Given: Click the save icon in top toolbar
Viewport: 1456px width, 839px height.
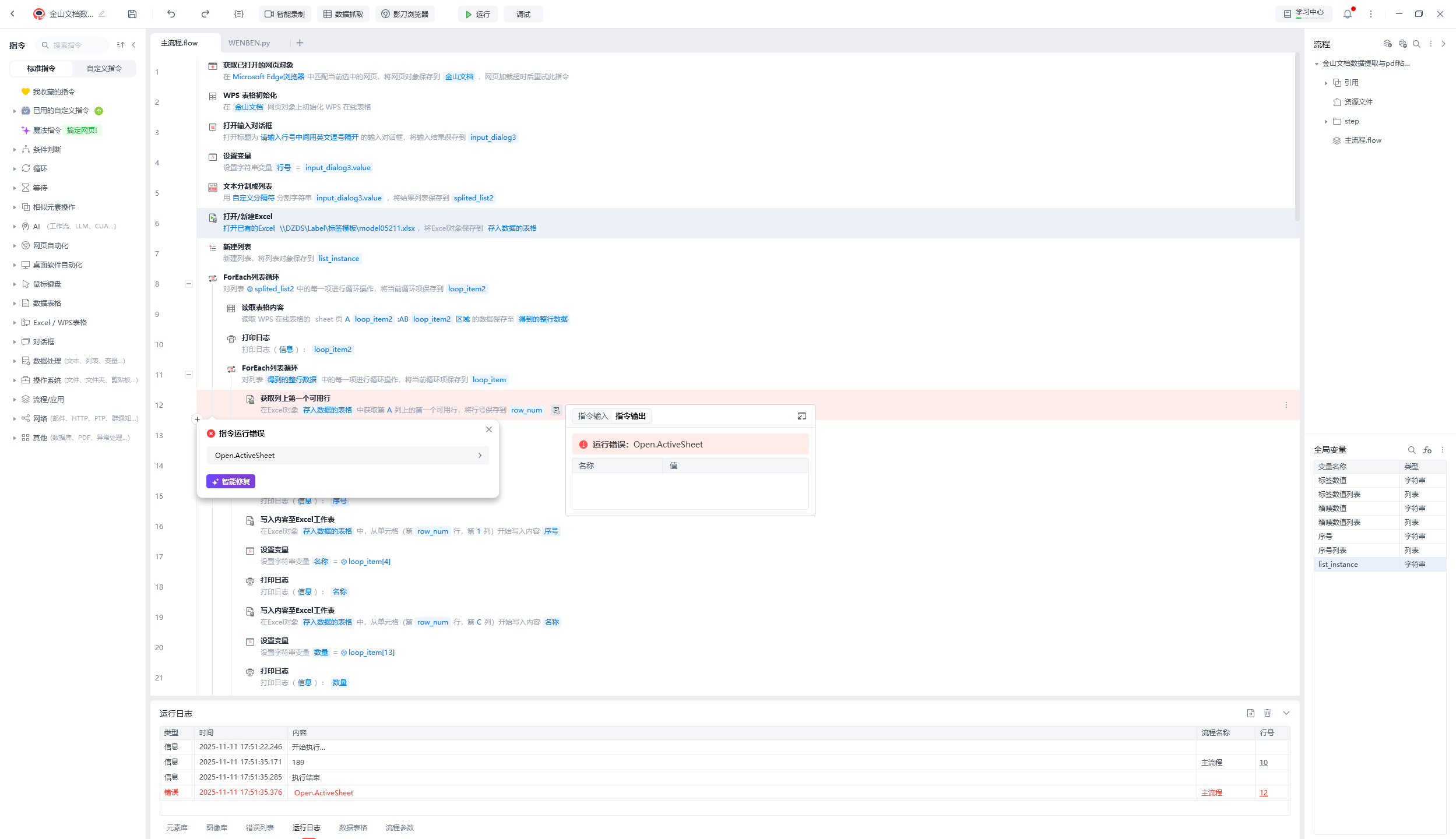Looking at the screenshot, I should [132, 14].
